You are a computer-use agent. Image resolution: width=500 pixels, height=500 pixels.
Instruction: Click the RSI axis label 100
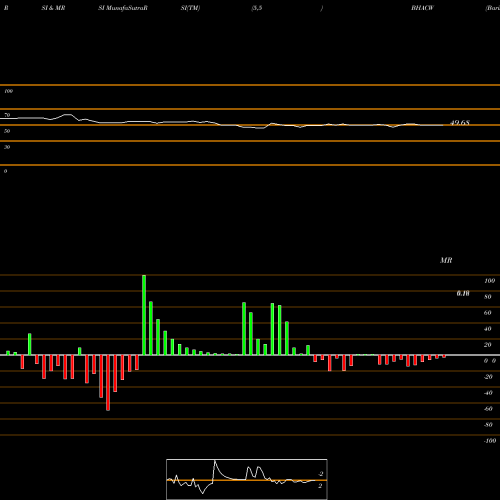[8, 91]
